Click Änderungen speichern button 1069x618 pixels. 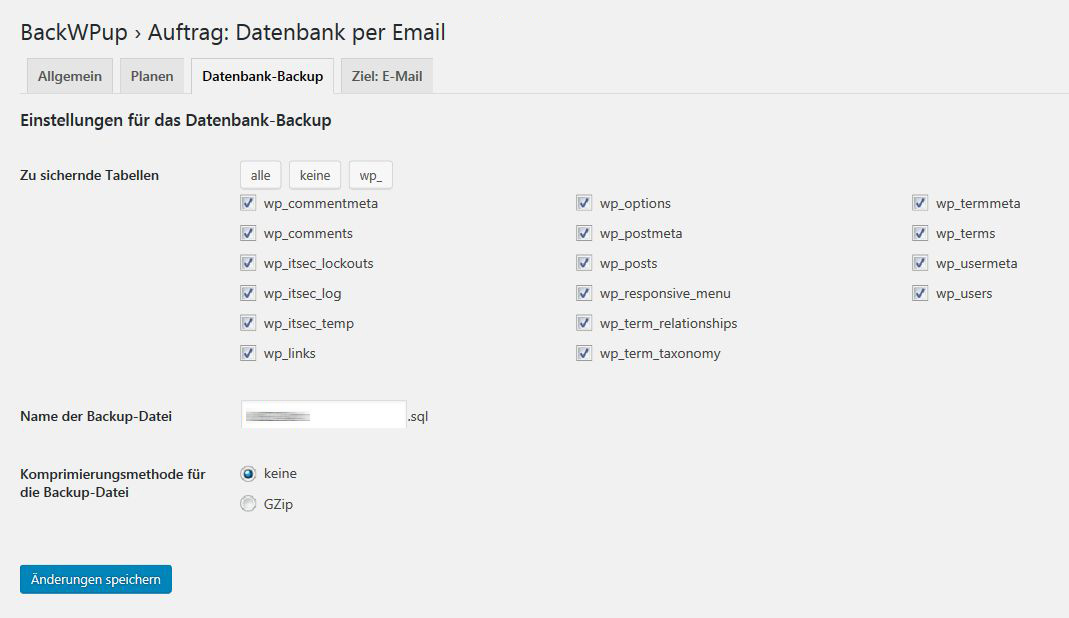95,579
